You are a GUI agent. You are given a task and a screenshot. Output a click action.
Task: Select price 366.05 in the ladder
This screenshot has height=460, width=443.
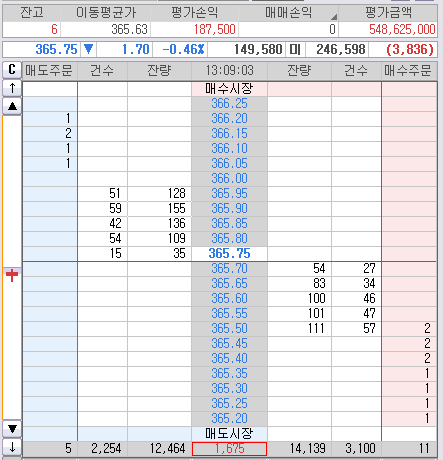coord(229,164)
